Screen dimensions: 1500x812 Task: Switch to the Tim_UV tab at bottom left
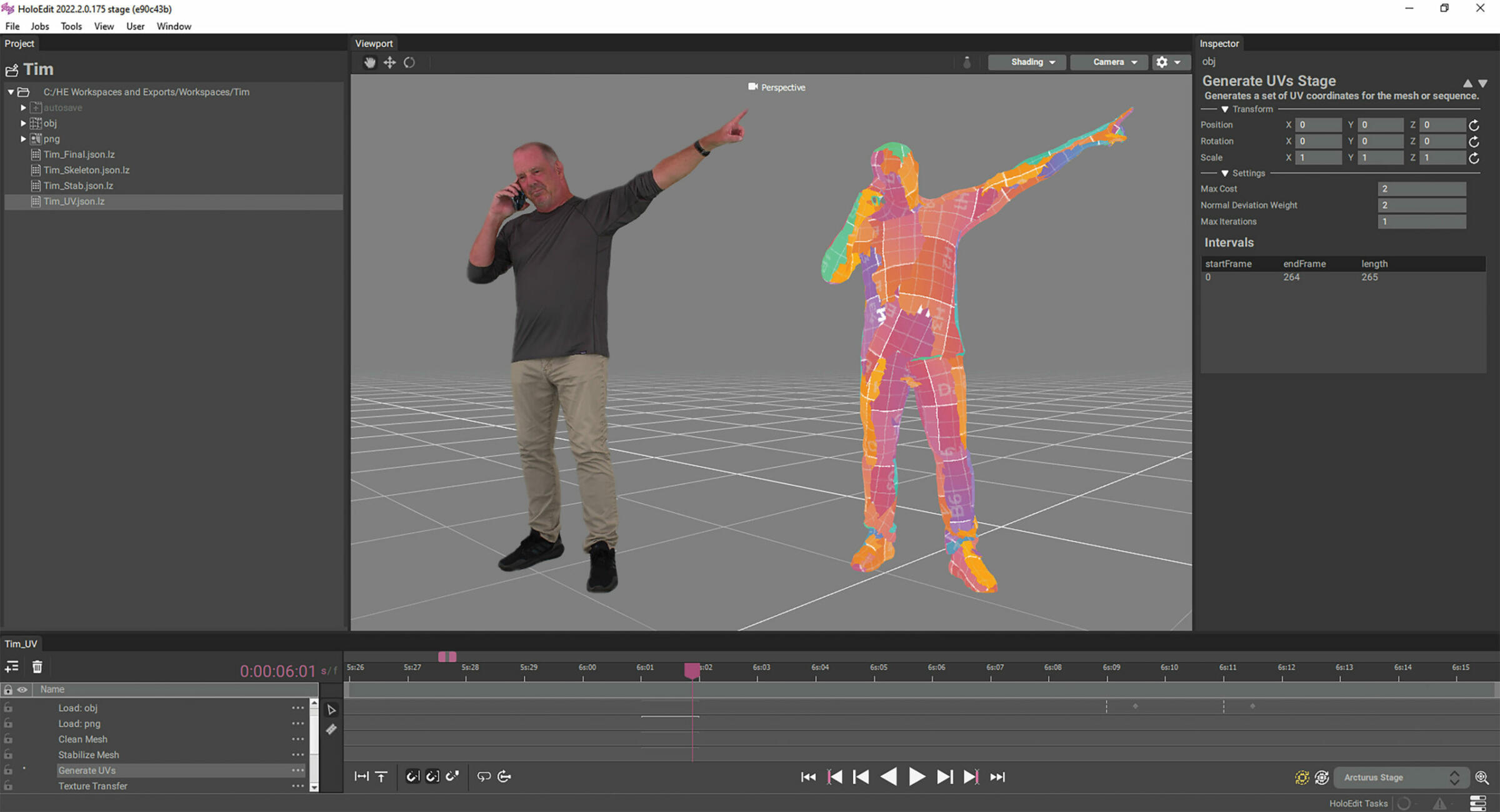coord(21,643)
